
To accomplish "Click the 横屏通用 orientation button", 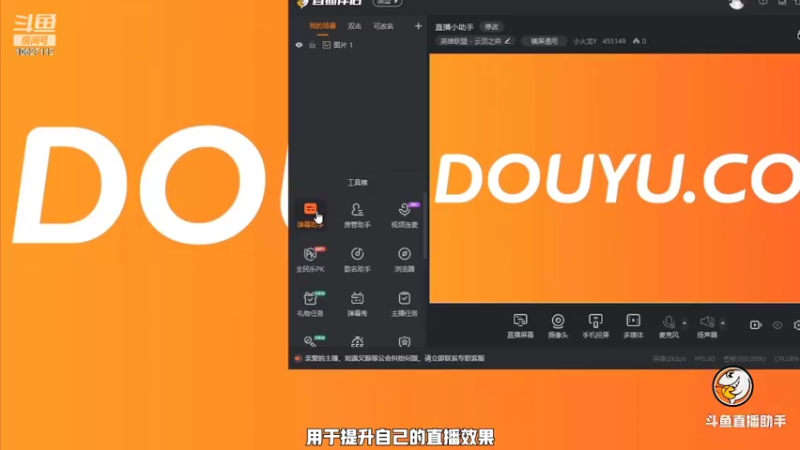I will tap(544, 41).
